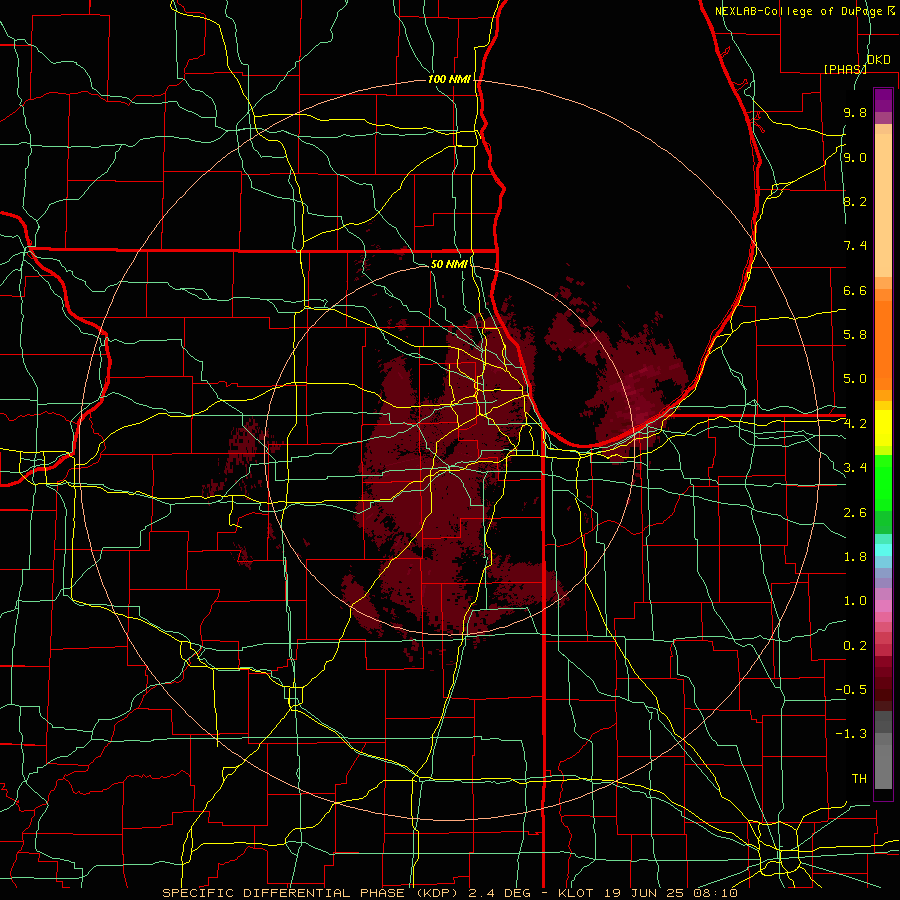Screen dimensions: 900x900
Task: Click the -0.5 value on the scale
Action: pyautogui.click(x=851, y=690)
